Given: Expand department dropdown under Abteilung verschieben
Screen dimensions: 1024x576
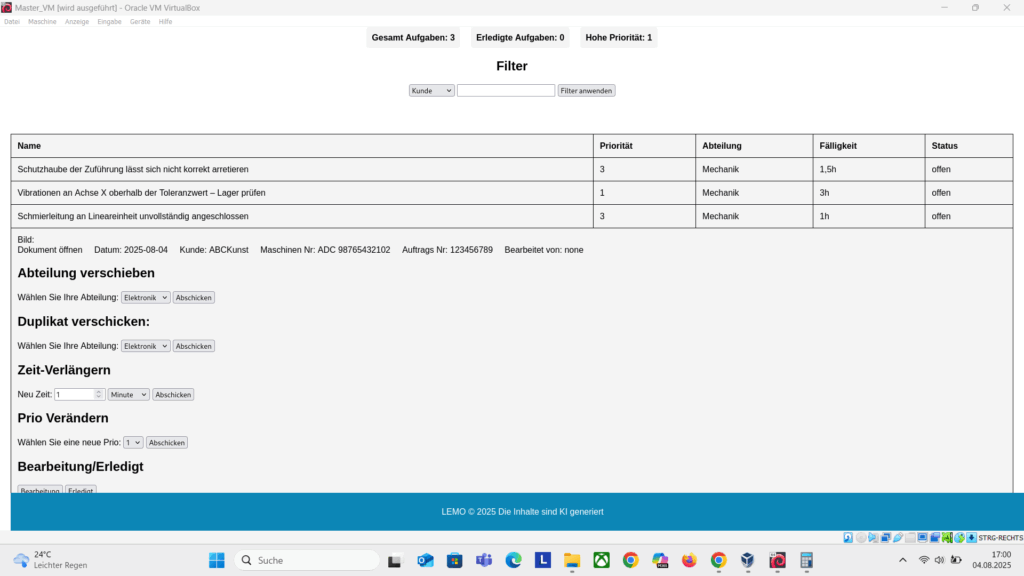Looking at the screenshot, I should tap(145, 298).
